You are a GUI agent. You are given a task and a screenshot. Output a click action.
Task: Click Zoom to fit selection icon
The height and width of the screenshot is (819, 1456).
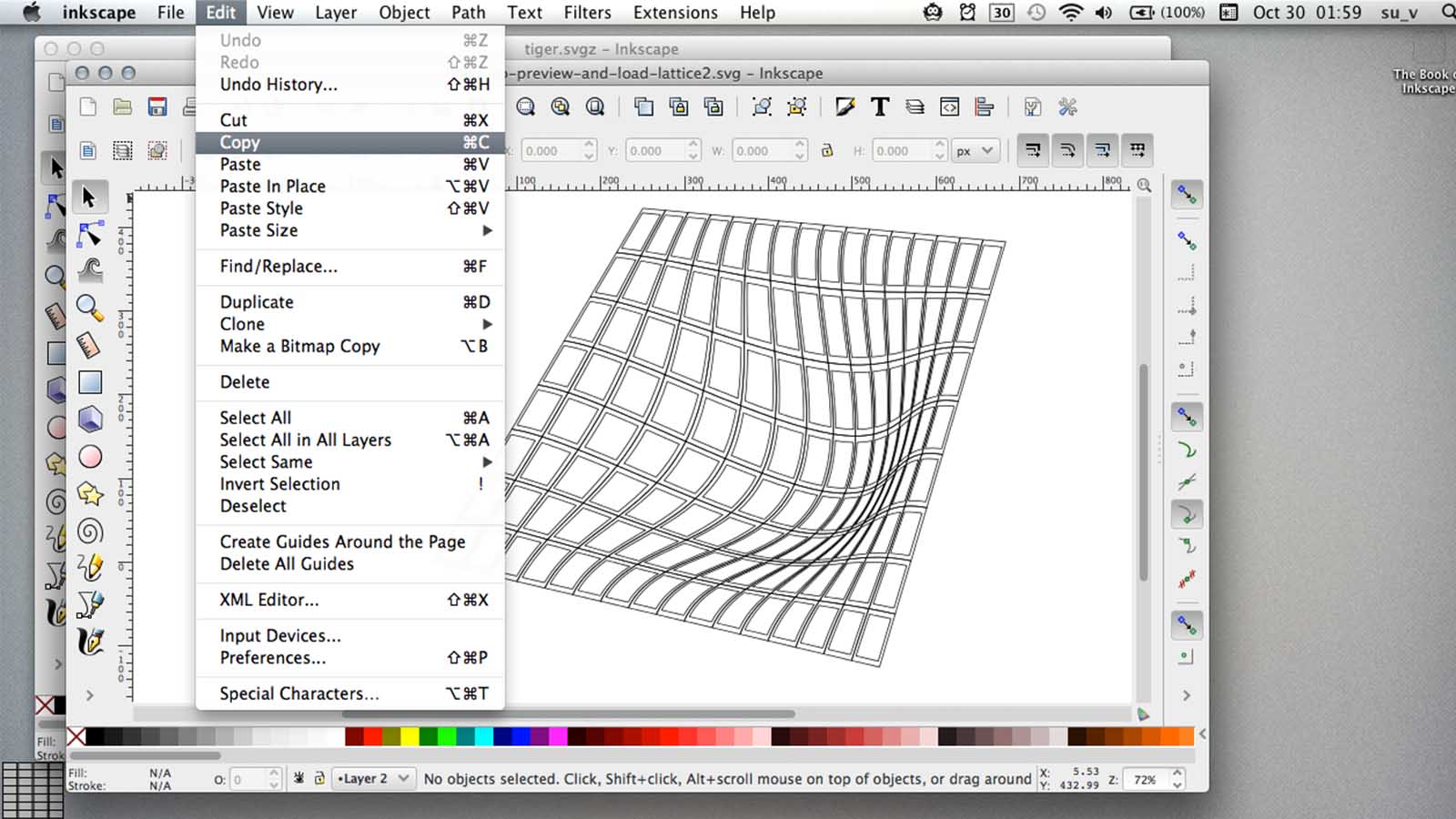pos(526,107)
